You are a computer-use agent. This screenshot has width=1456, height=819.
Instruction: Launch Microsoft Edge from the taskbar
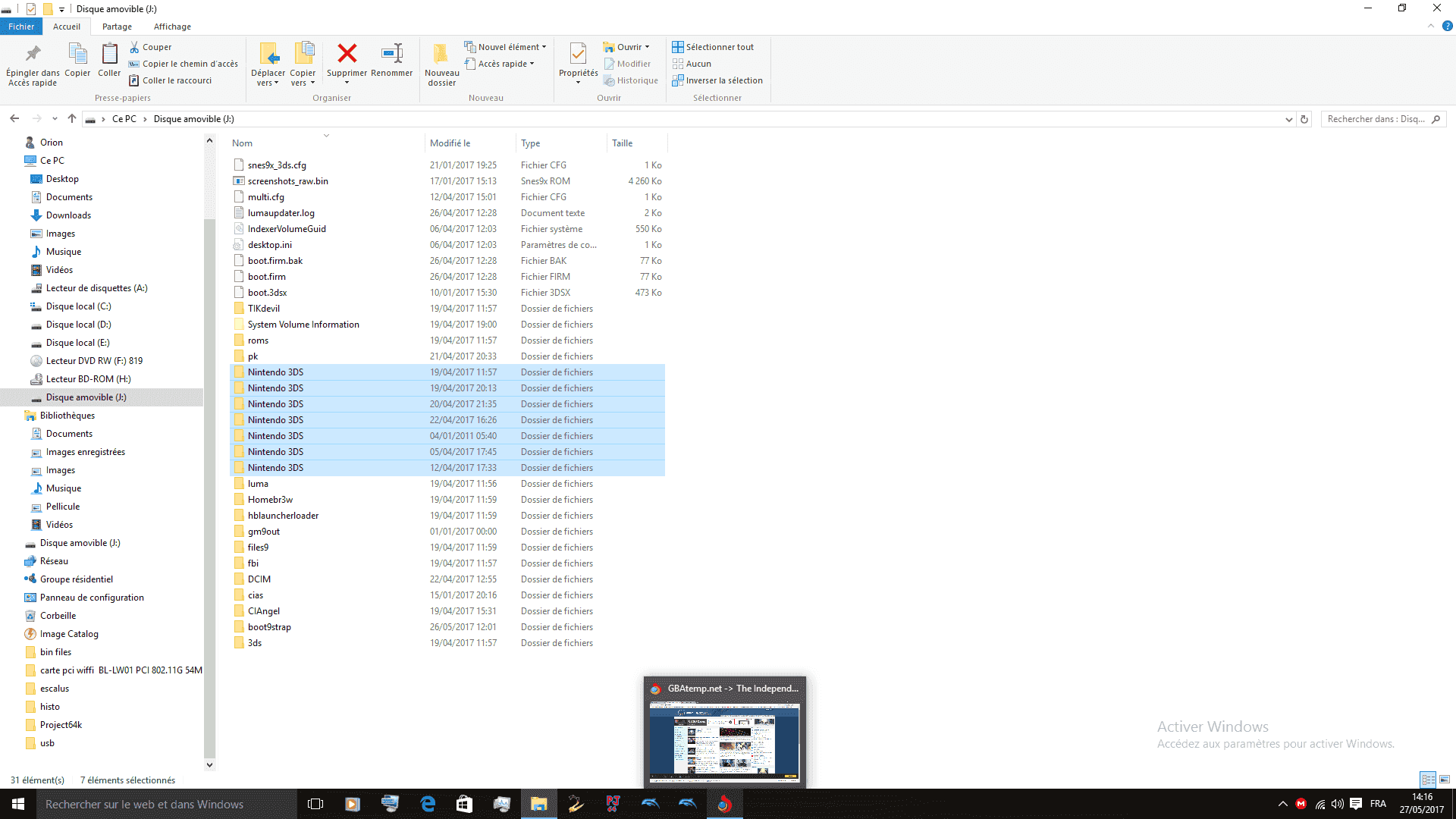pyautogui.click(x=428, y=804)
